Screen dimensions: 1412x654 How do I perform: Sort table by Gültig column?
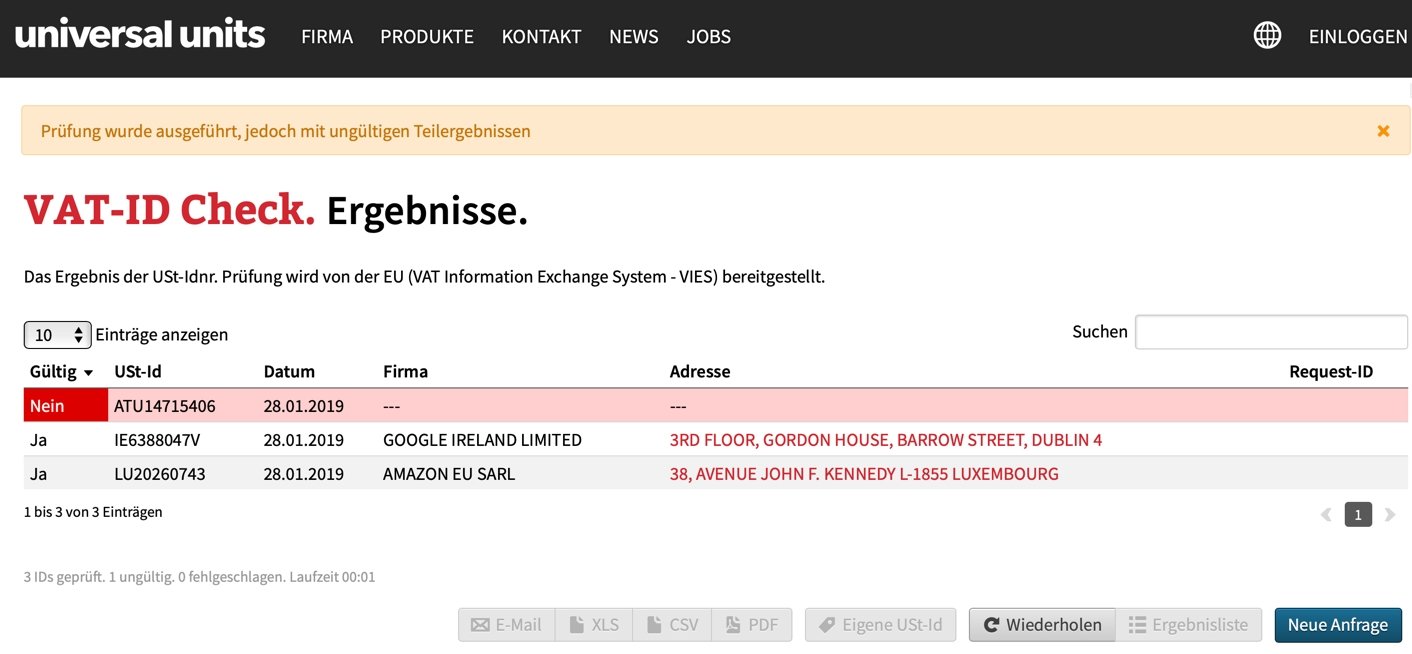[x=61, y=372]
